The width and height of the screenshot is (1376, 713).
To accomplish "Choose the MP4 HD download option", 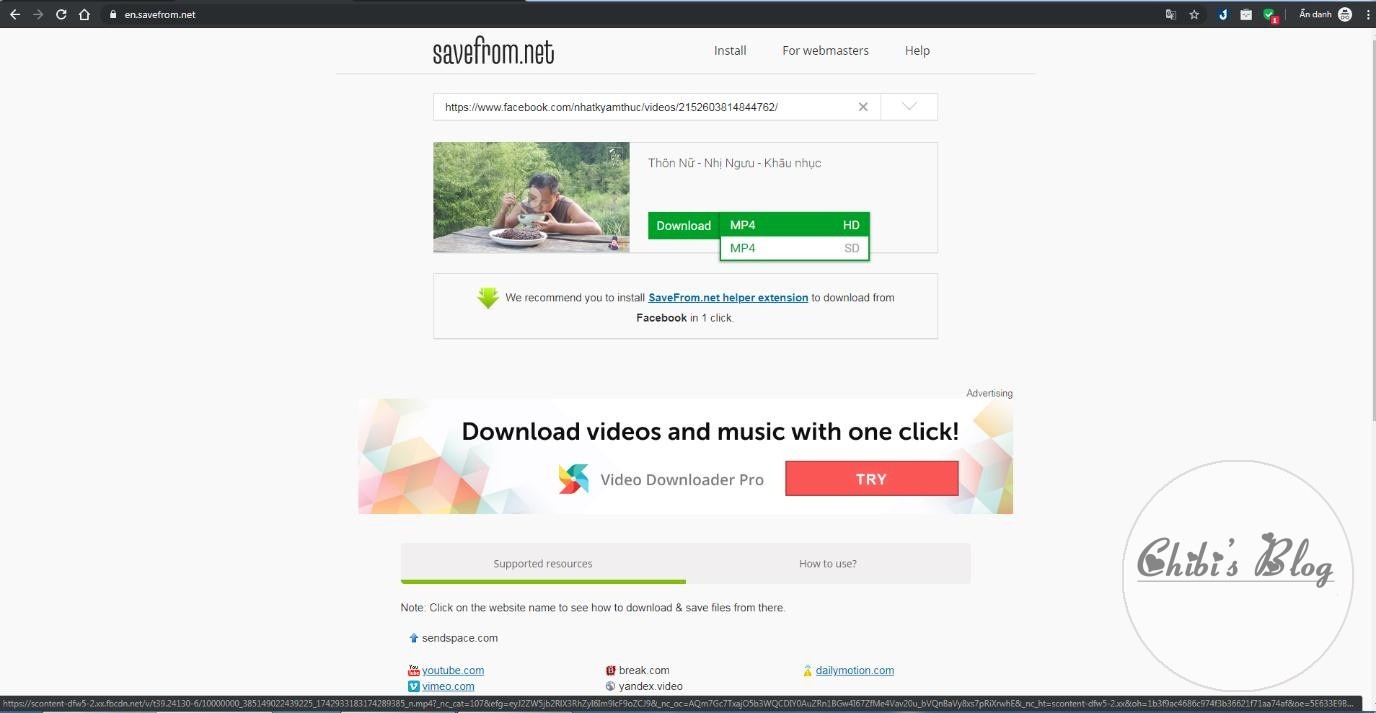I will (794, 225).
